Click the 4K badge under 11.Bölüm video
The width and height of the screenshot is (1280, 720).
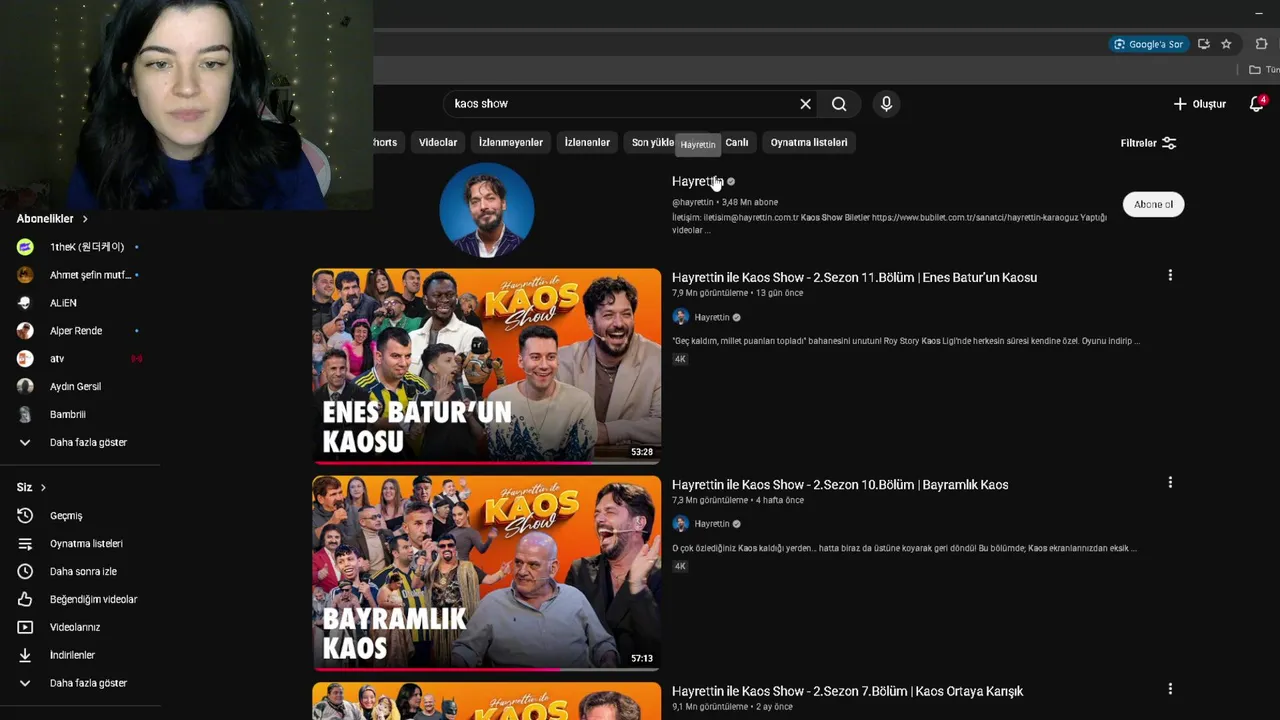680,359
